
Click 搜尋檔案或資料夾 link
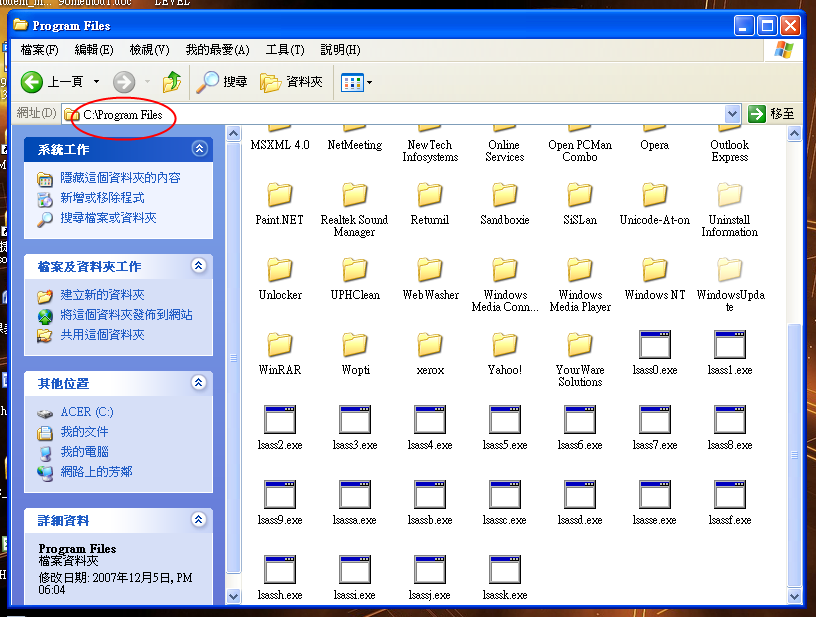(108, 218)
